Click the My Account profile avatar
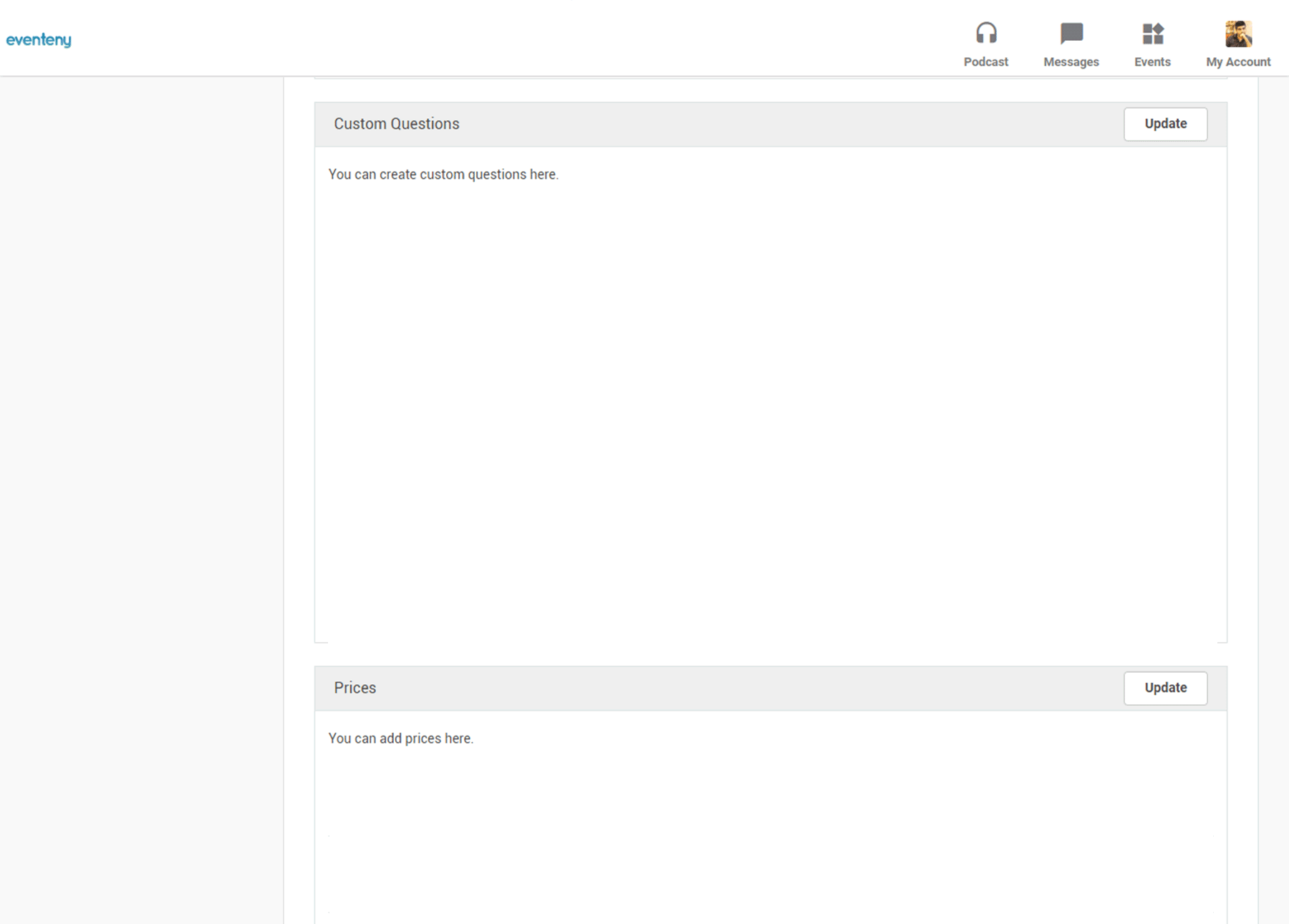The height and width of the screenshot is (924, 1289). pyautogui.click(x=1237, y=34)
